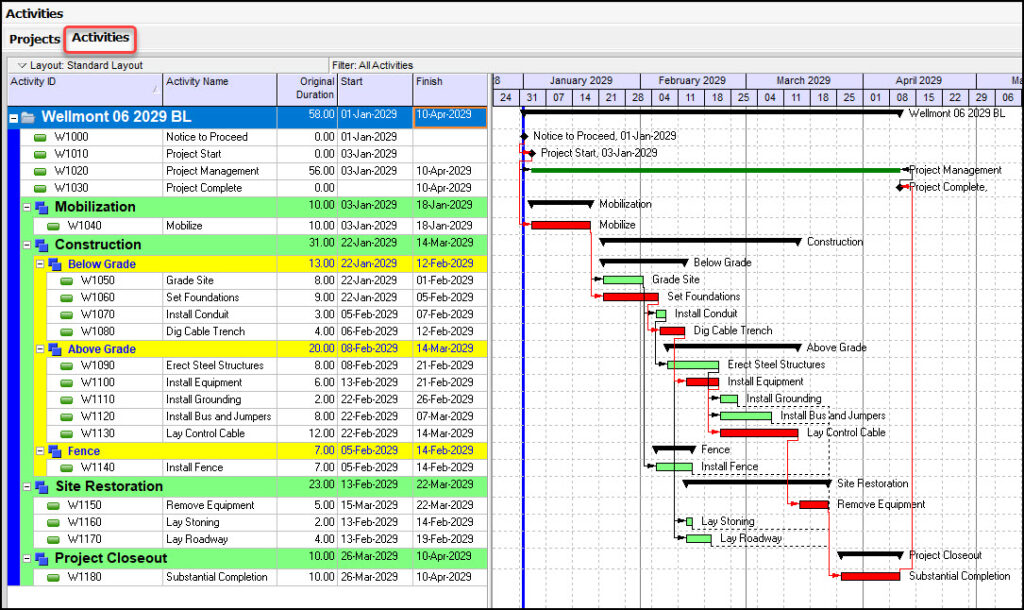Click the Fence WBS icon
The width and height of the screenshot is (1024, 610).
click(55, 451)
